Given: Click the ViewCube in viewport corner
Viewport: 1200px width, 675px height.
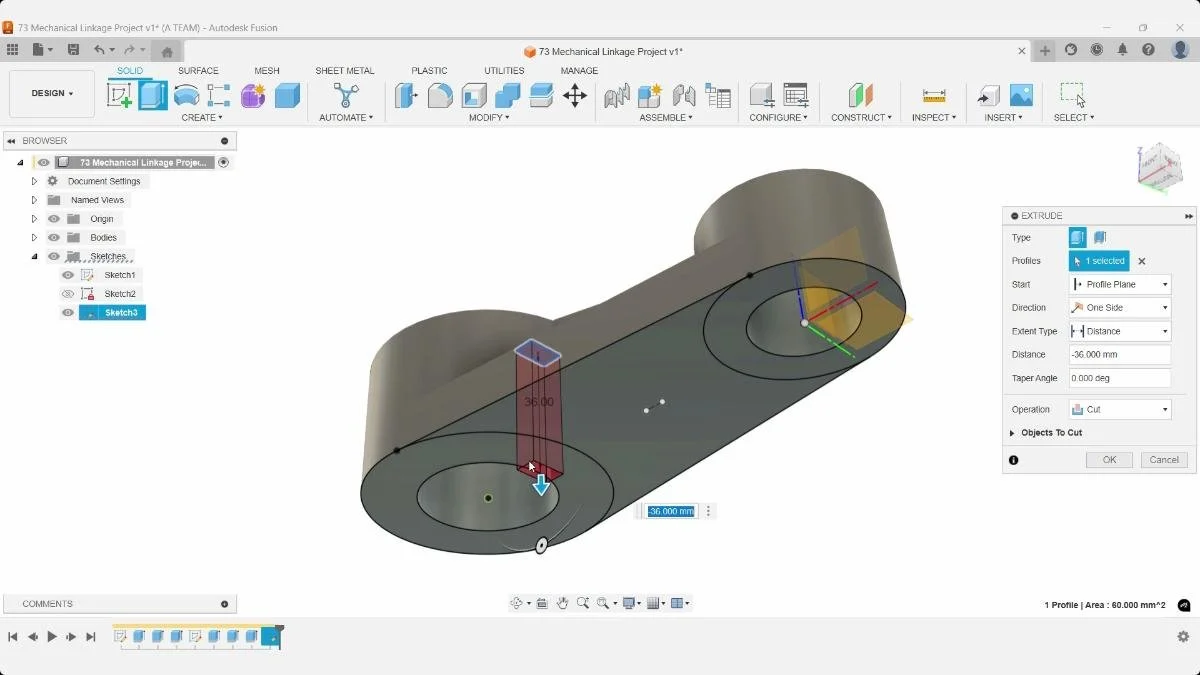Looking at the screenshot, I should [x=1159, y=167].
